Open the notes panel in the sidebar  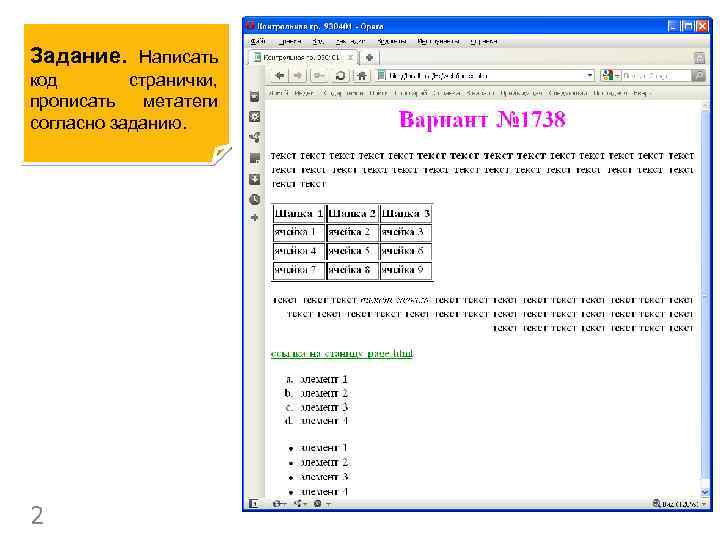(254, 158)
